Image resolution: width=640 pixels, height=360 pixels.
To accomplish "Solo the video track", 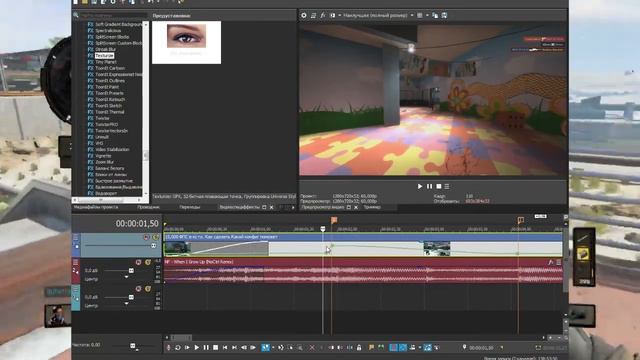I will (156, 237).
